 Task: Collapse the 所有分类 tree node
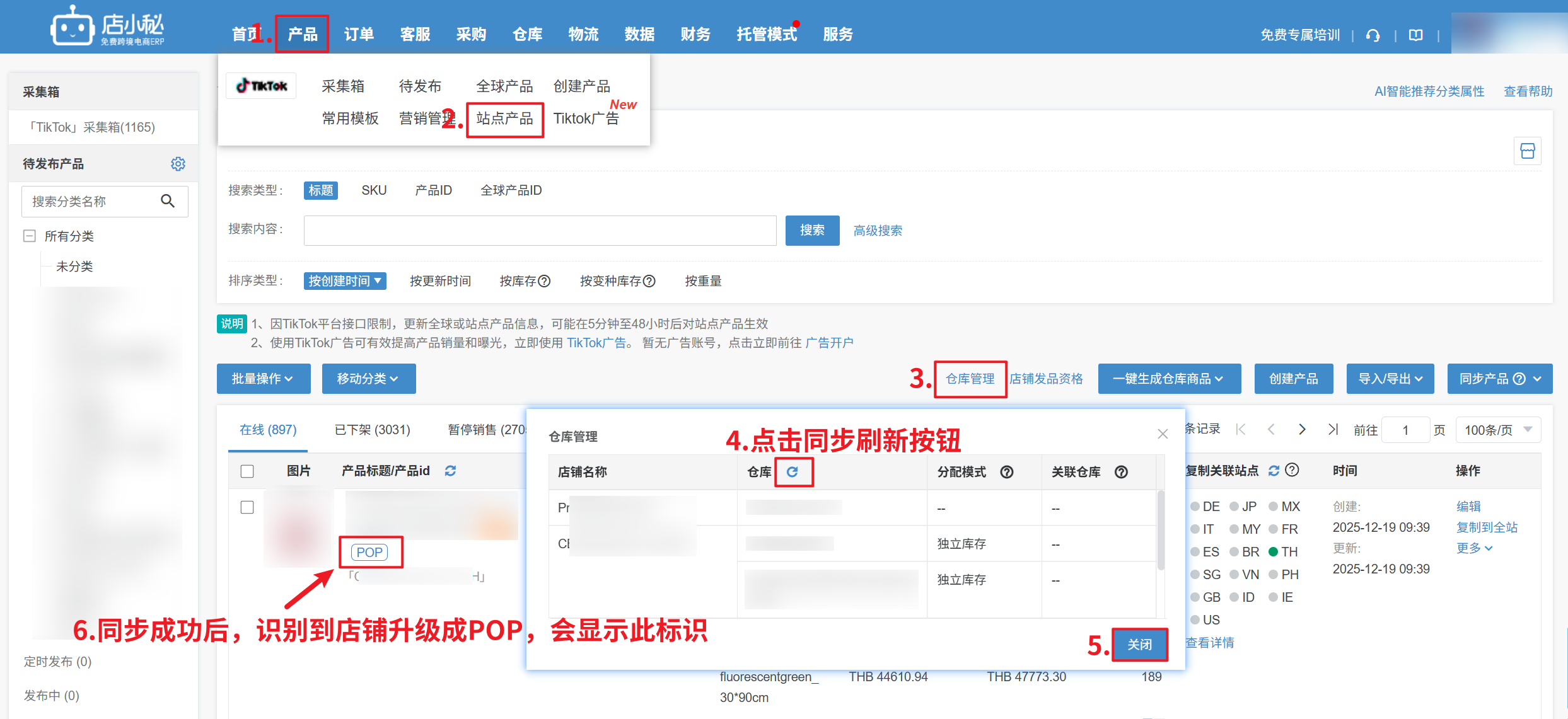(30, 236)
